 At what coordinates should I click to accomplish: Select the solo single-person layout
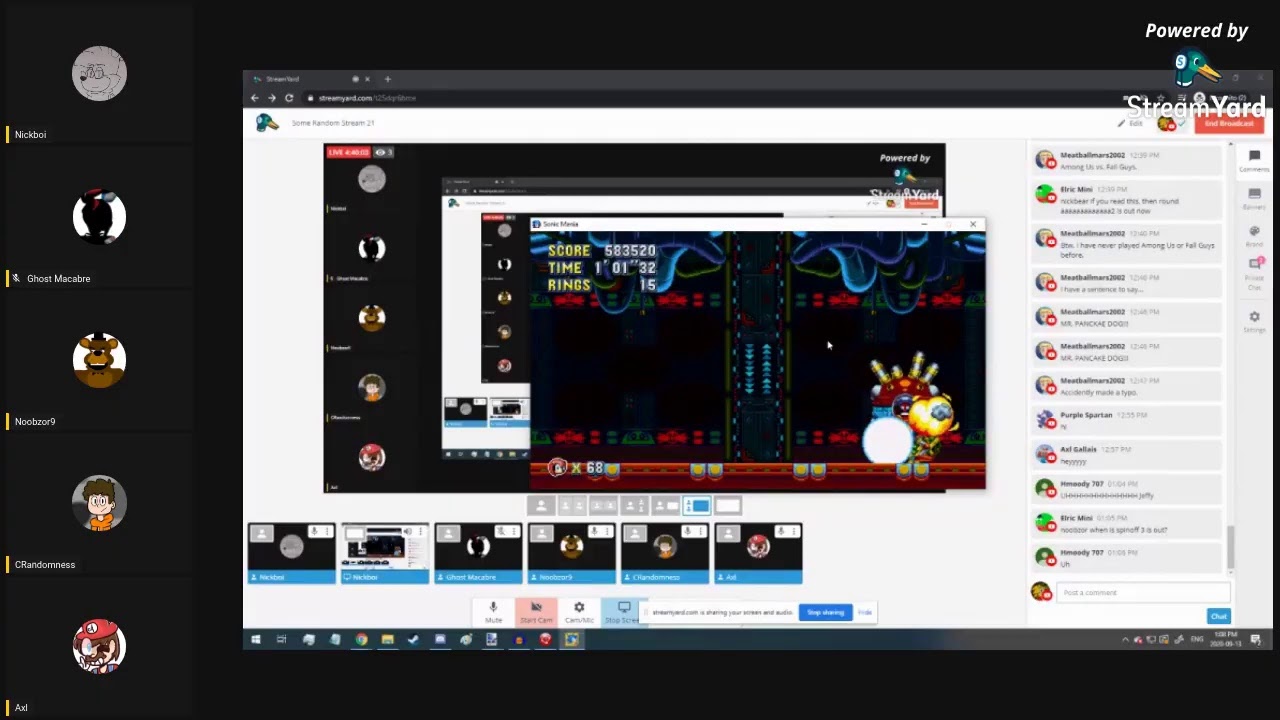(x=541, y=506)
